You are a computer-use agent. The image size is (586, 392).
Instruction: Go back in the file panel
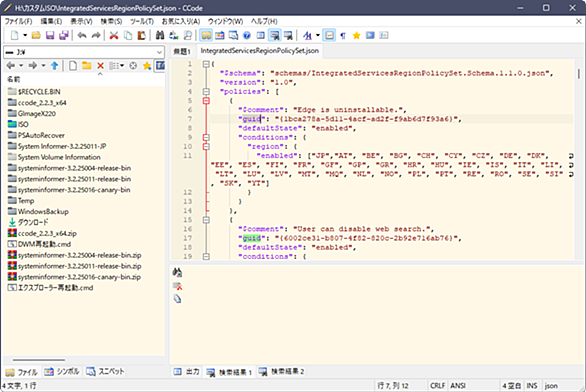(x=10, y=66)
